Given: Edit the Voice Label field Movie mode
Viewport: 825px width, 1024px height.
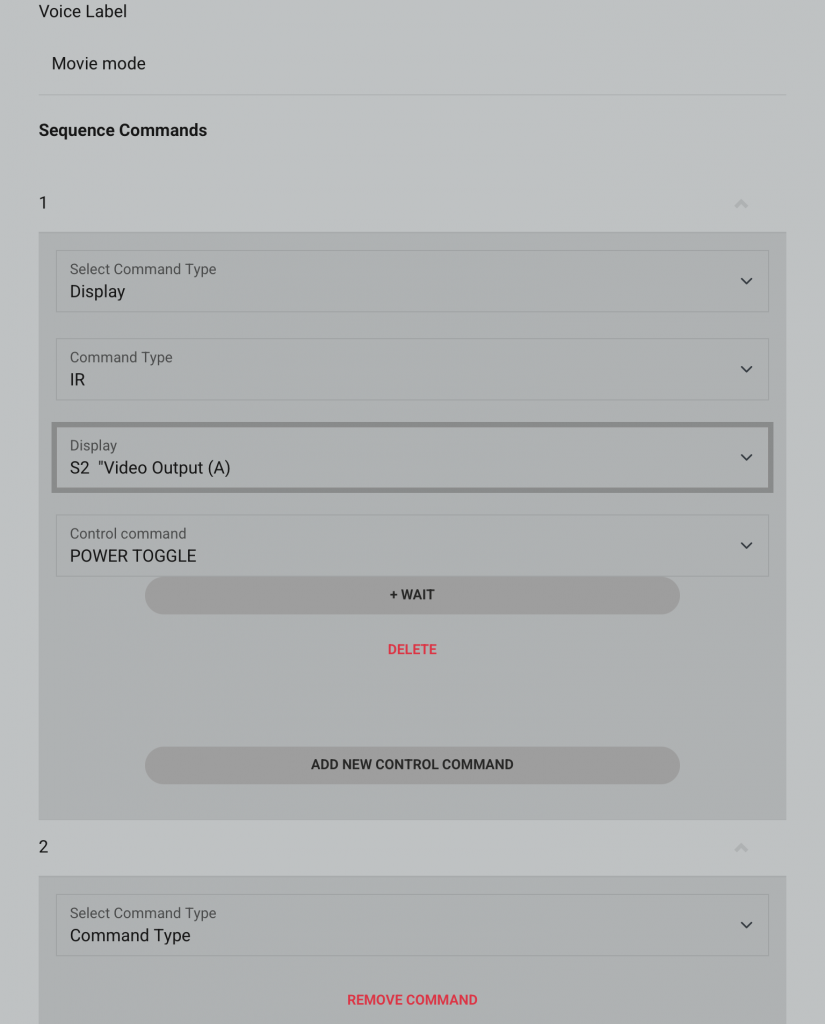Looking at the screenshot, I should click(412, 64).
